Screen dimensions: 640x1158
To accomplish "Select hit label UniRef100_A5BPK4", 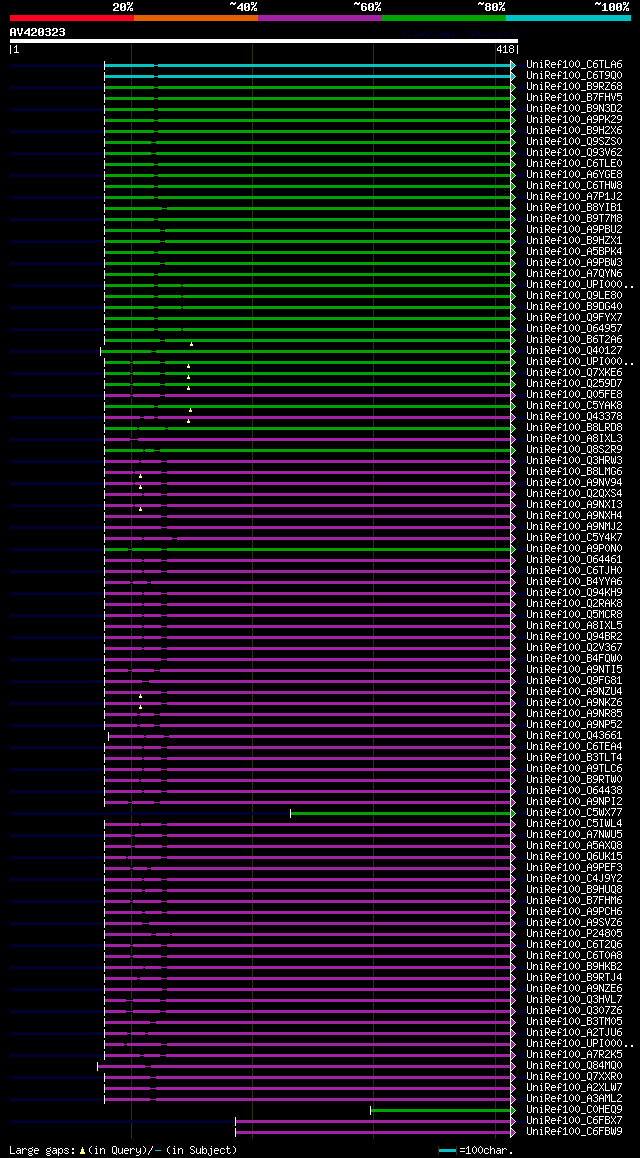I will [x=574, y=252].
